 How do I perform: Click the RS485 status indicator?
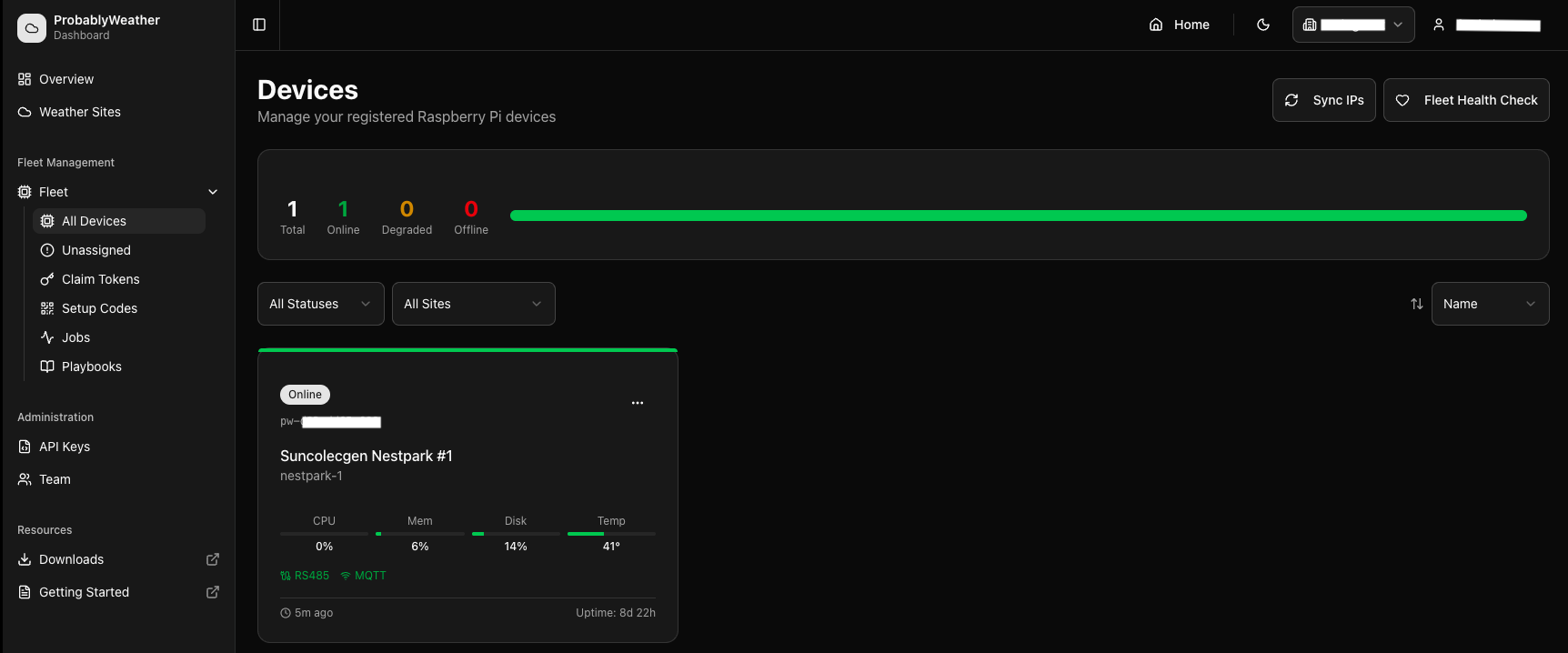305,576
